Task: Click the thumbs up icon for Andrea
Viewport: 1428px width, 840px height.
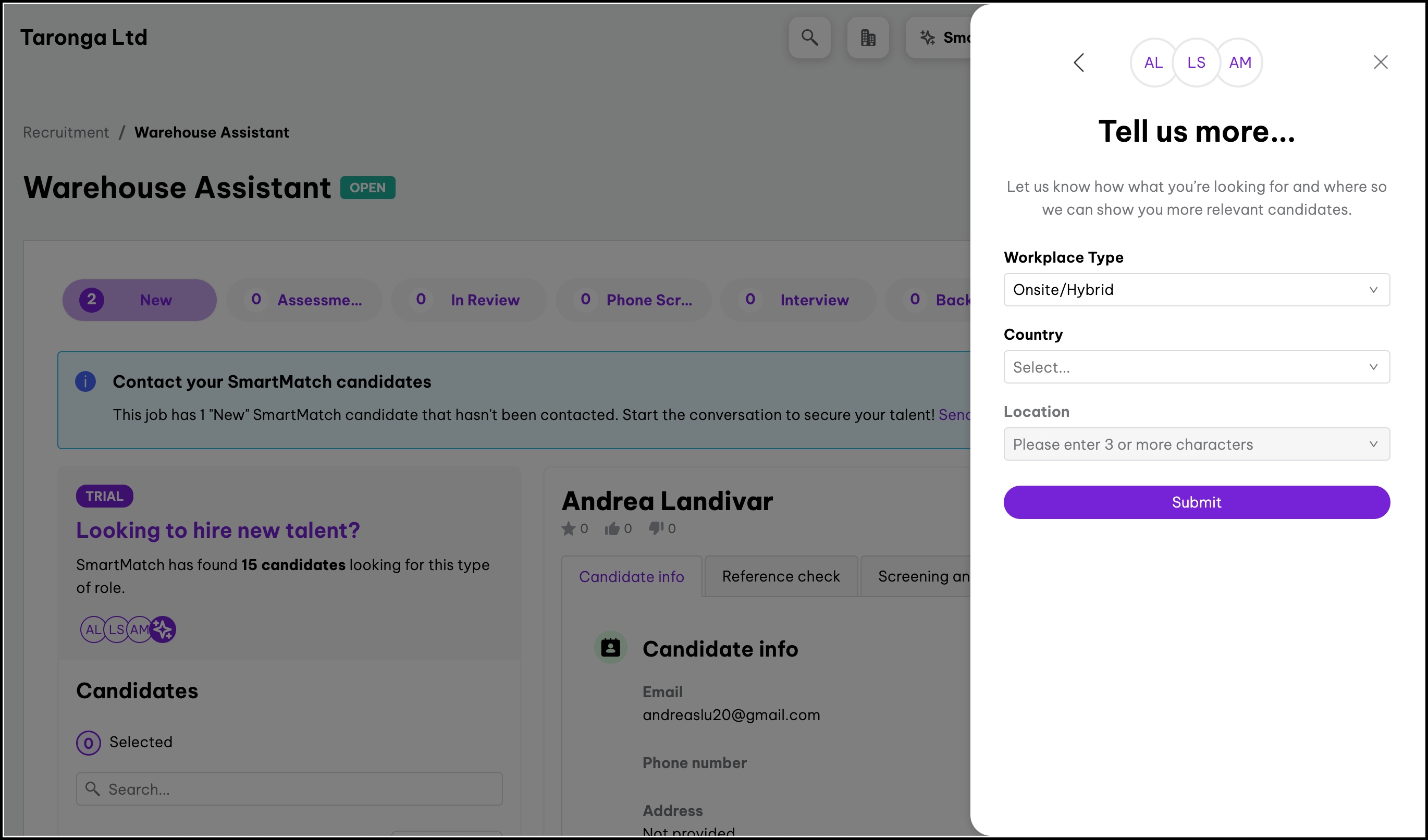Action: (611, 528)
